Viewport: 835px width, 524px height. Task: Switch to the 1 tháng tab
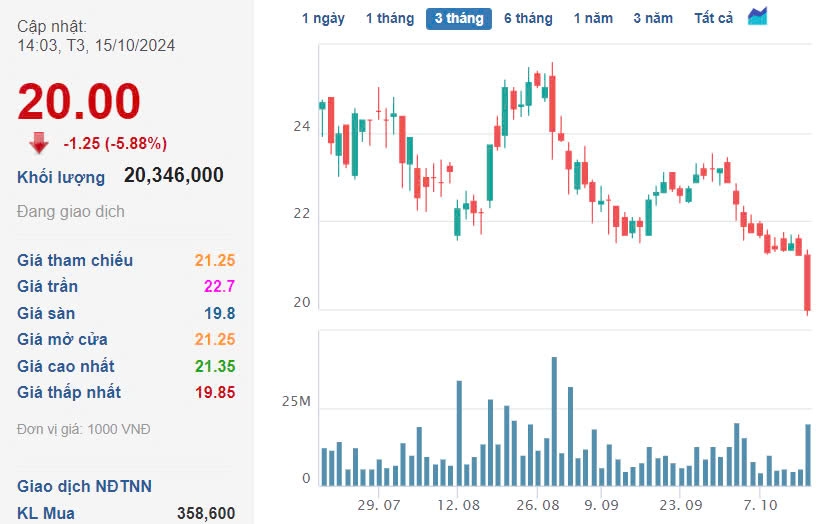coord(390,19)
